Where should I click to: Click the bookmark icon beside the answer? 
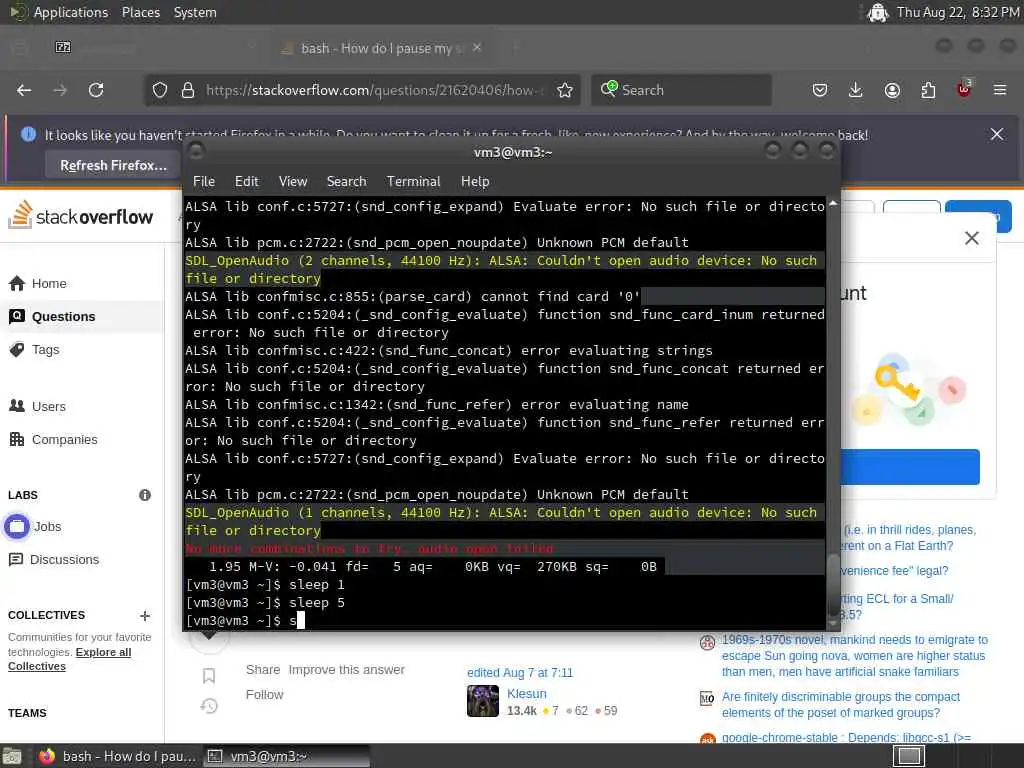209,676
